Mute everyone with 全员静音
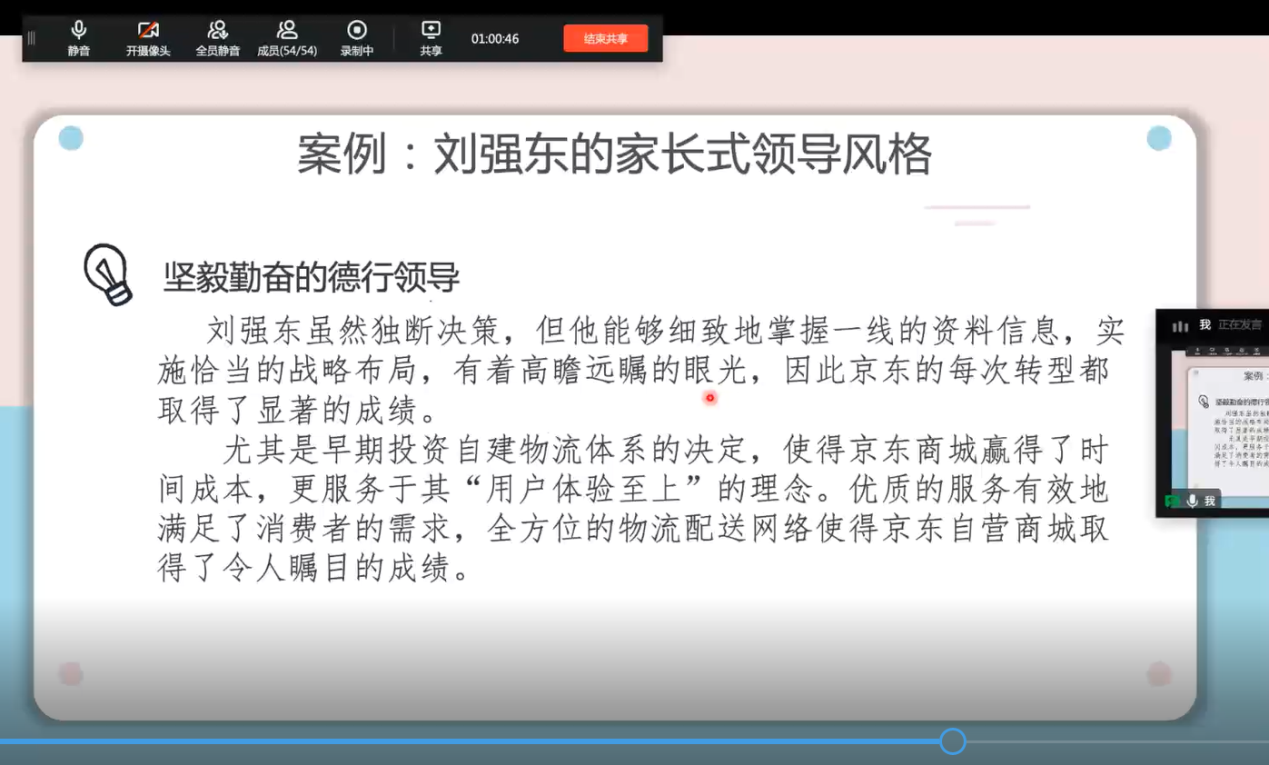Screen dimensions: 1269x765 point(217,31)
